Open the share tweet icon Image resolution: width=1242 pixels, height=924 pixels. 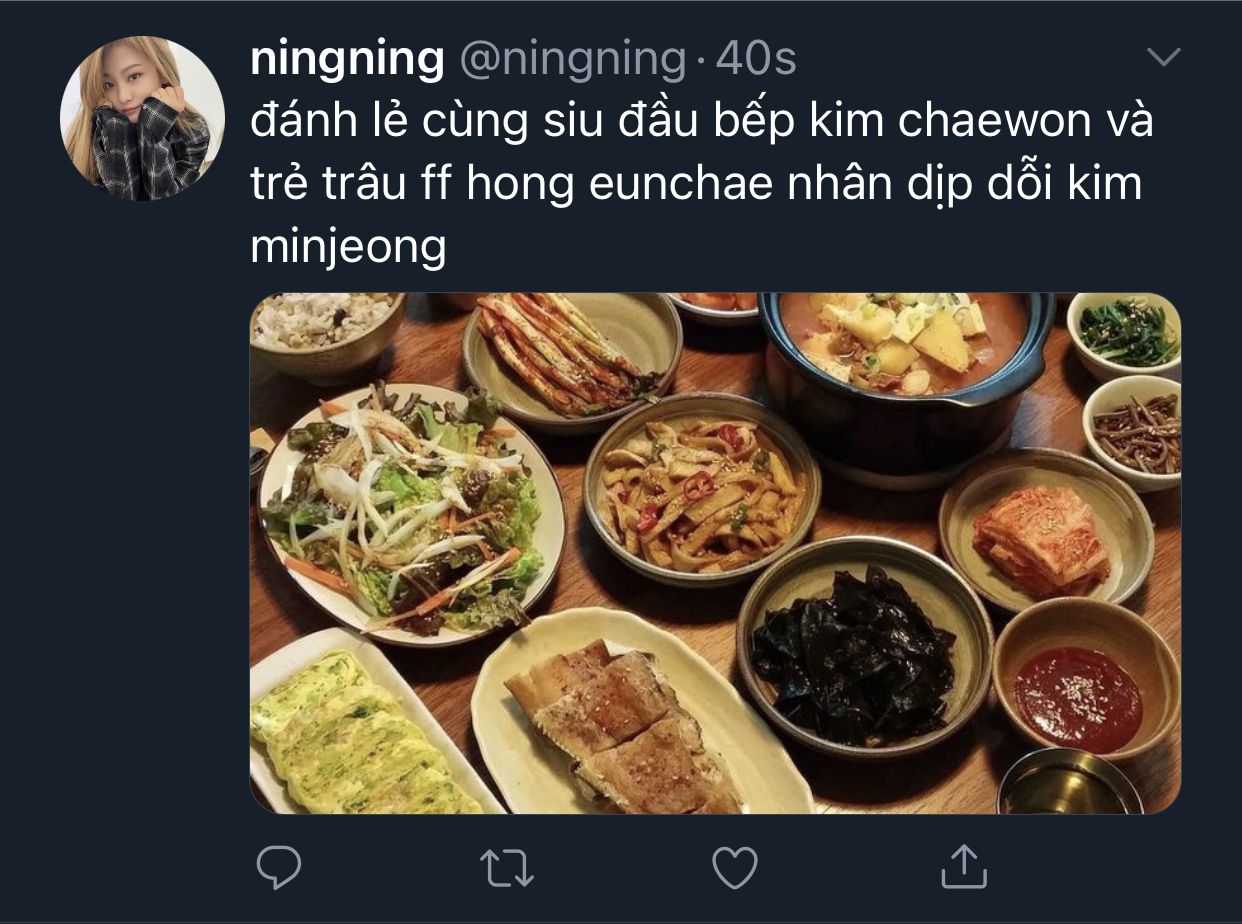[964, 866]
